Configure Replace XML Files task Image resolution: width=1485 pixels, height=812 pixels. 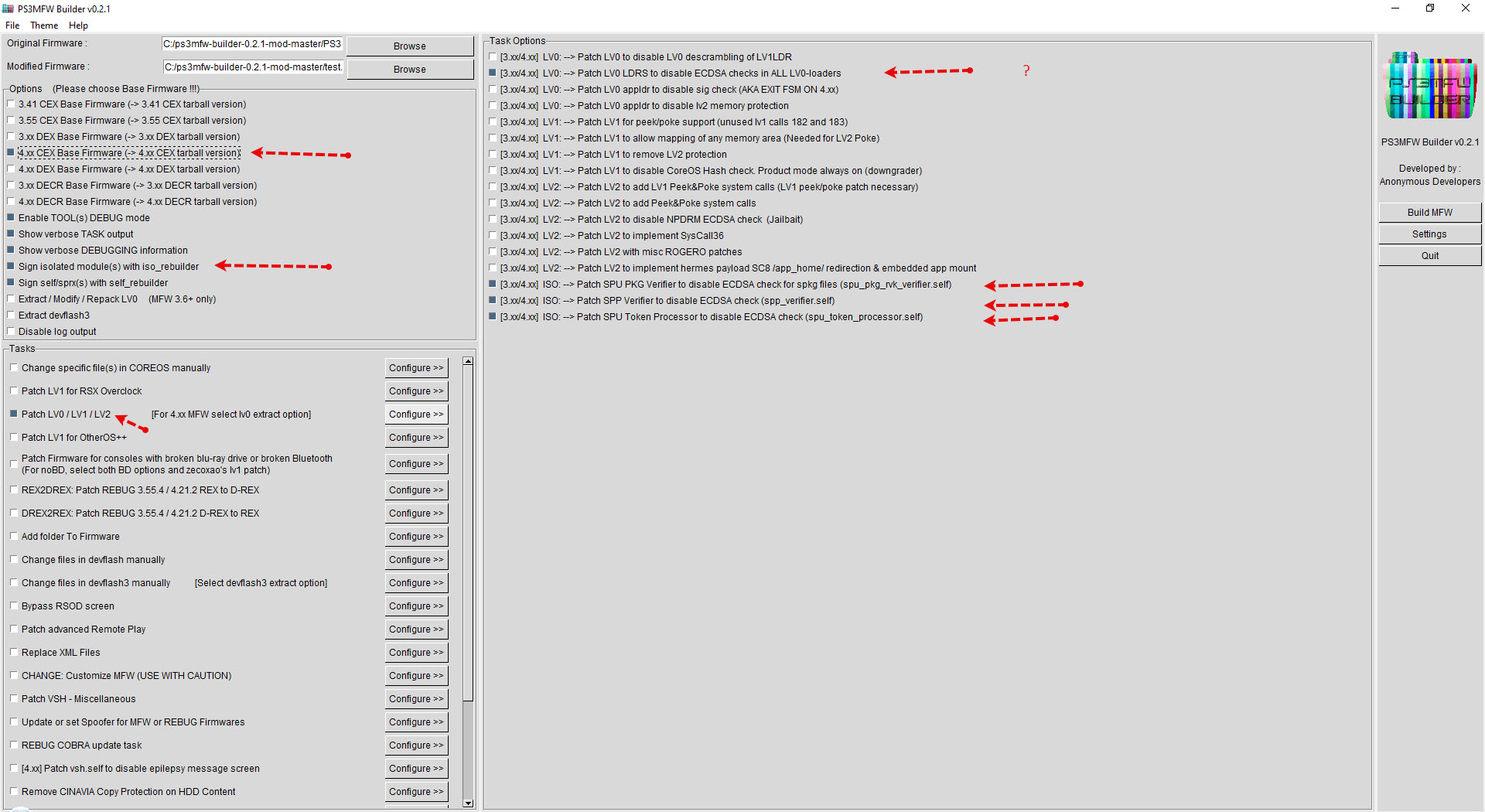pyautogui.click(x=417, y=653)
